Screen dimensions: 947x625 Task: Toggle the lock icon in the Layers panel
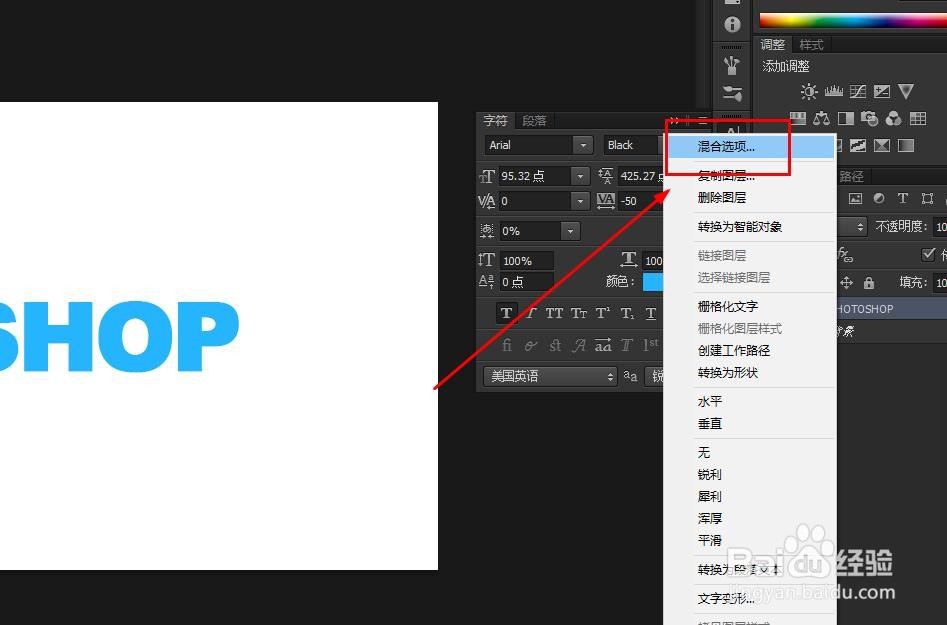868,283
